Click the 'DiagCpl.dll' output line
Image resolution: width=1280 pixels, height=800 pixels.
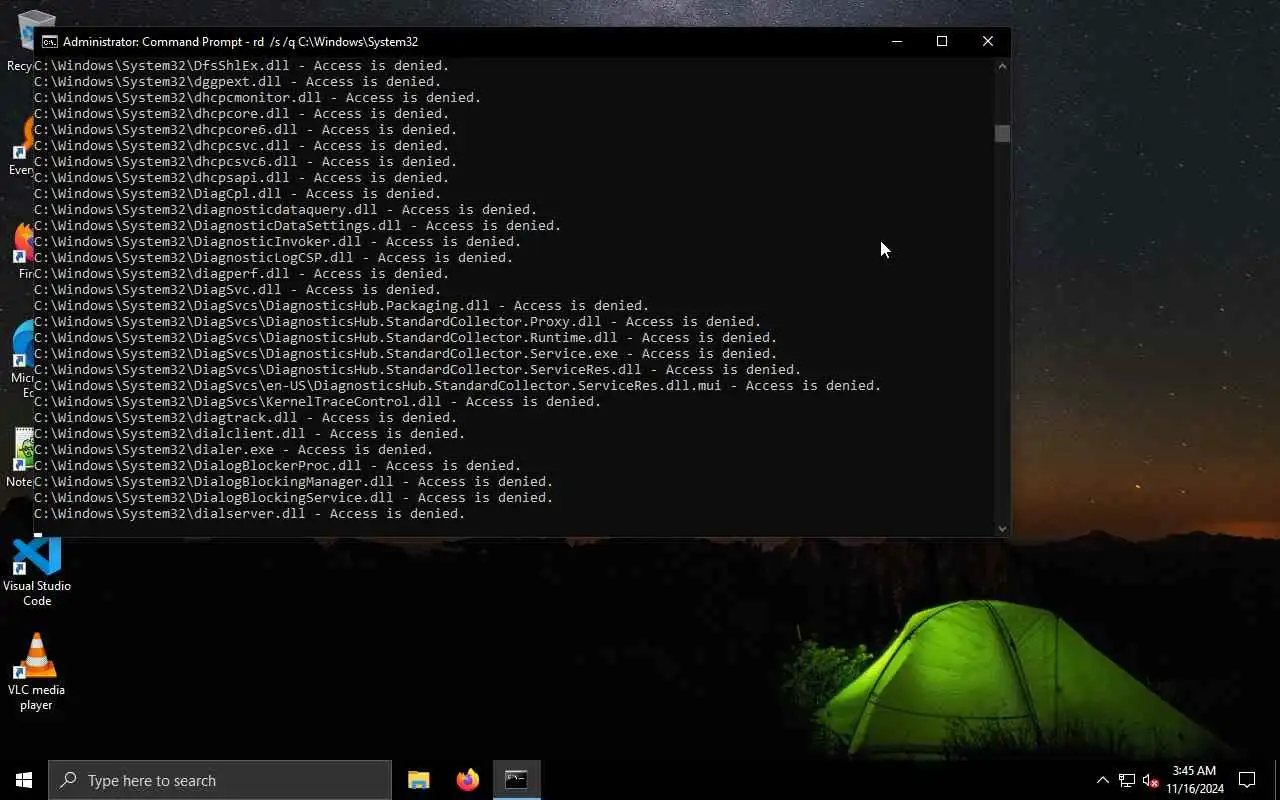(x=237, y=193)
